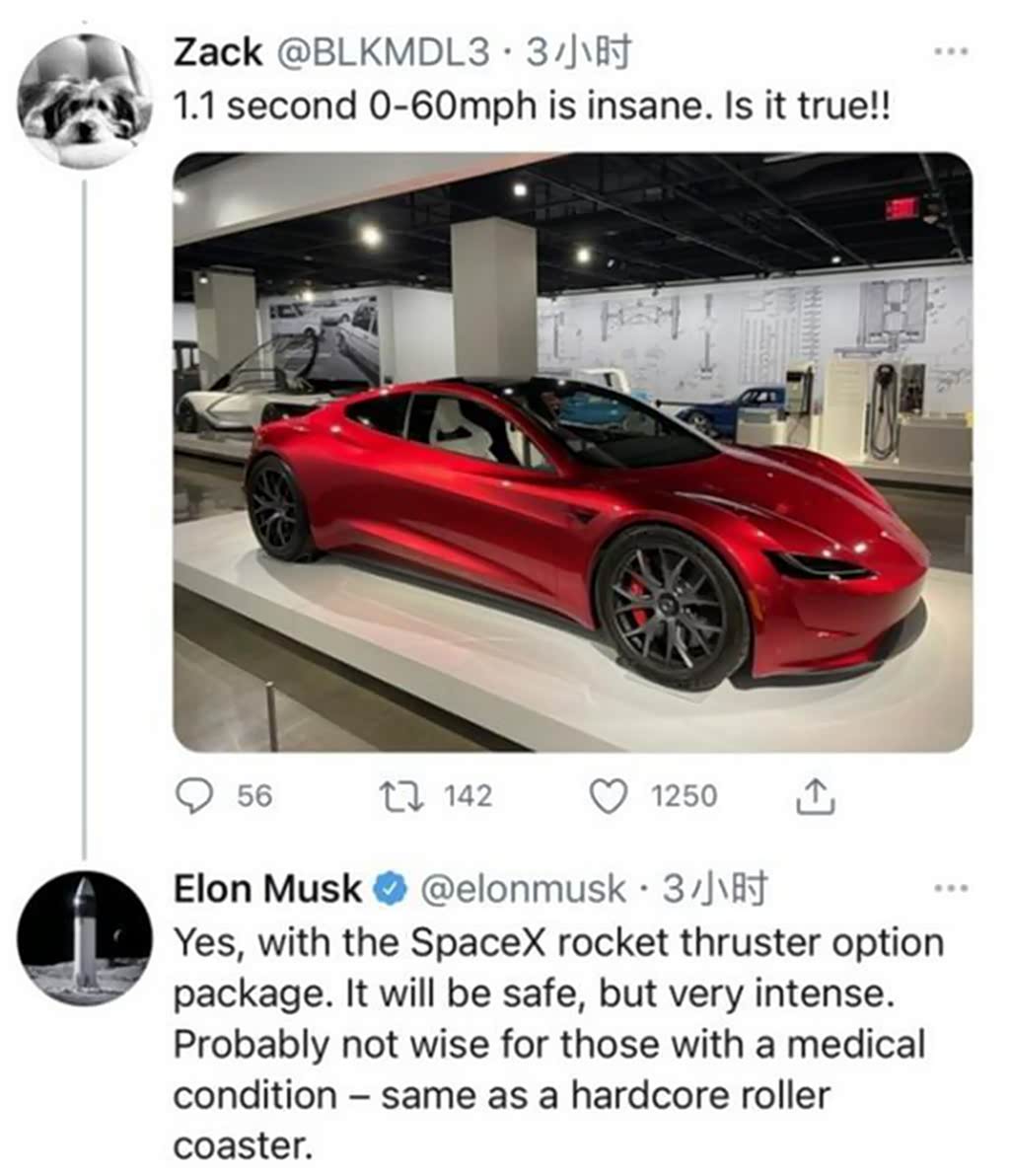1010x1176 pixels.
Task: Enlarge the red Roadster photo
Action: [x=572, y=452]
